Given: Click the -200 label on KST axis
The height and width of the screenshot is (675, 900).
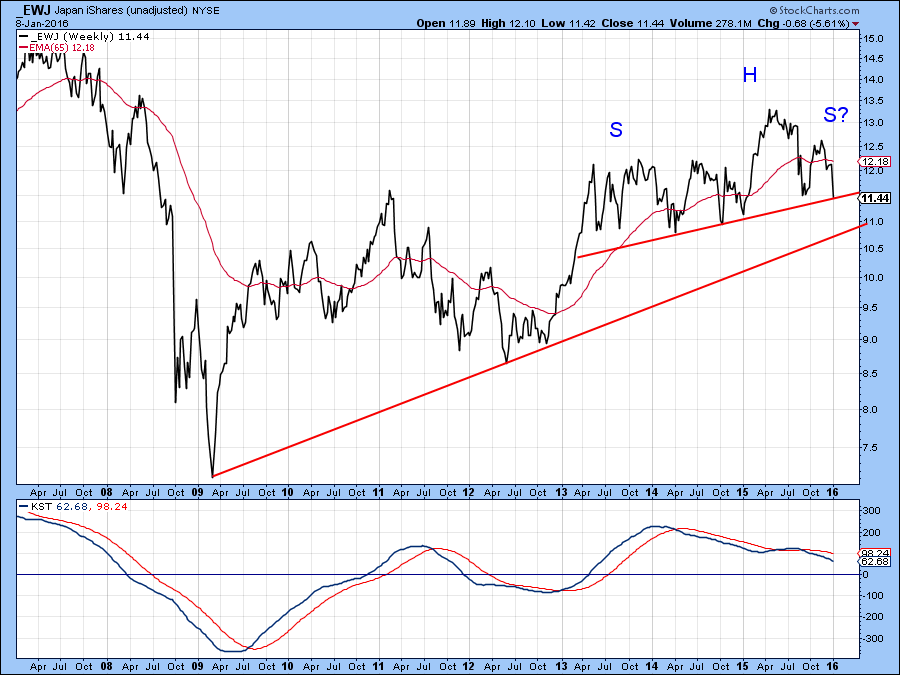Looking at the screenshot, I should [x=871, y=616].
